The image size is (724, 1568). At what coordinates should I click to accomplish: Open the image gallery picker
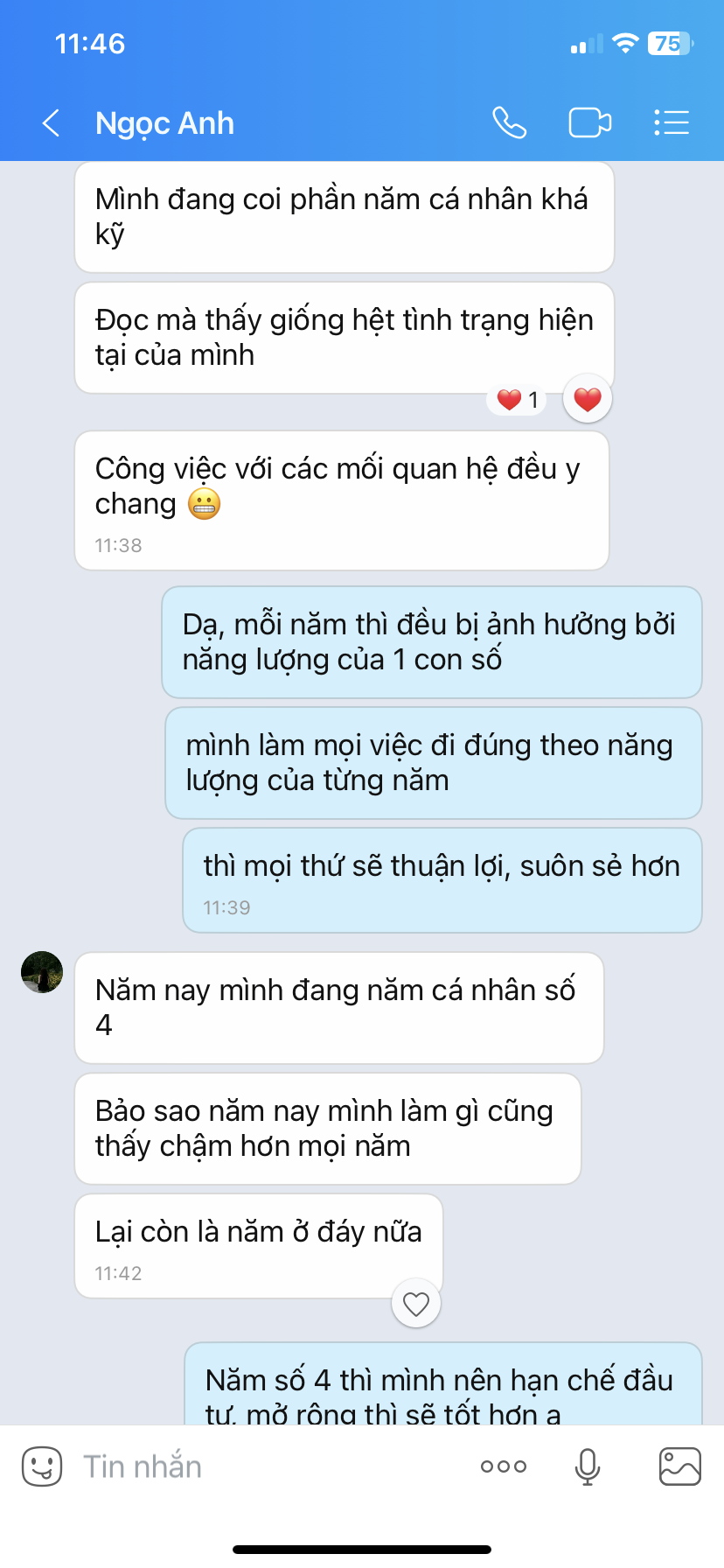pos(679,1466)
